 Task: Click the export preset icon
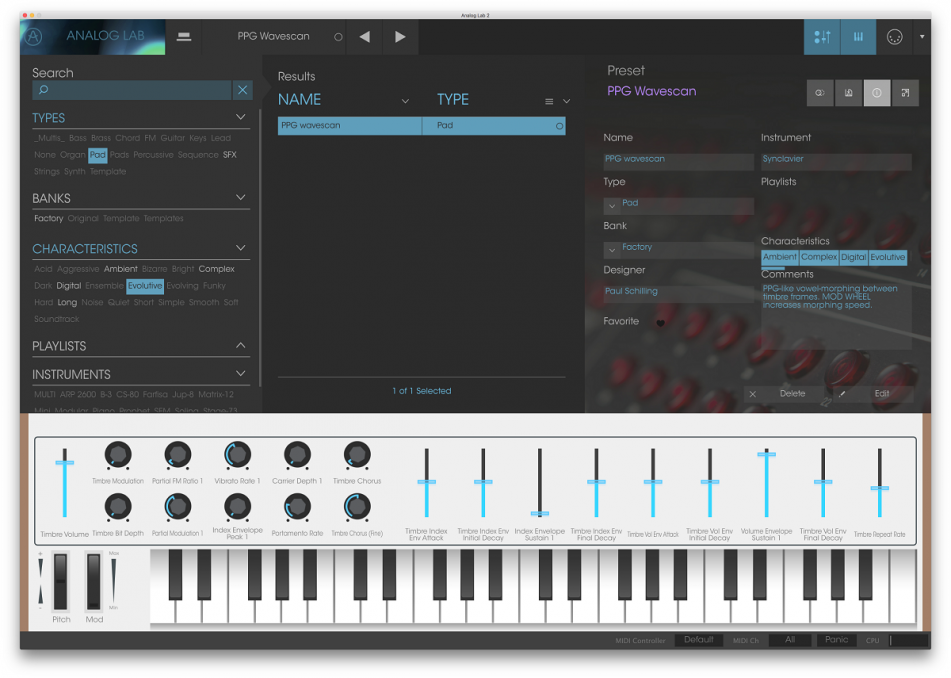tap(906, 93)
